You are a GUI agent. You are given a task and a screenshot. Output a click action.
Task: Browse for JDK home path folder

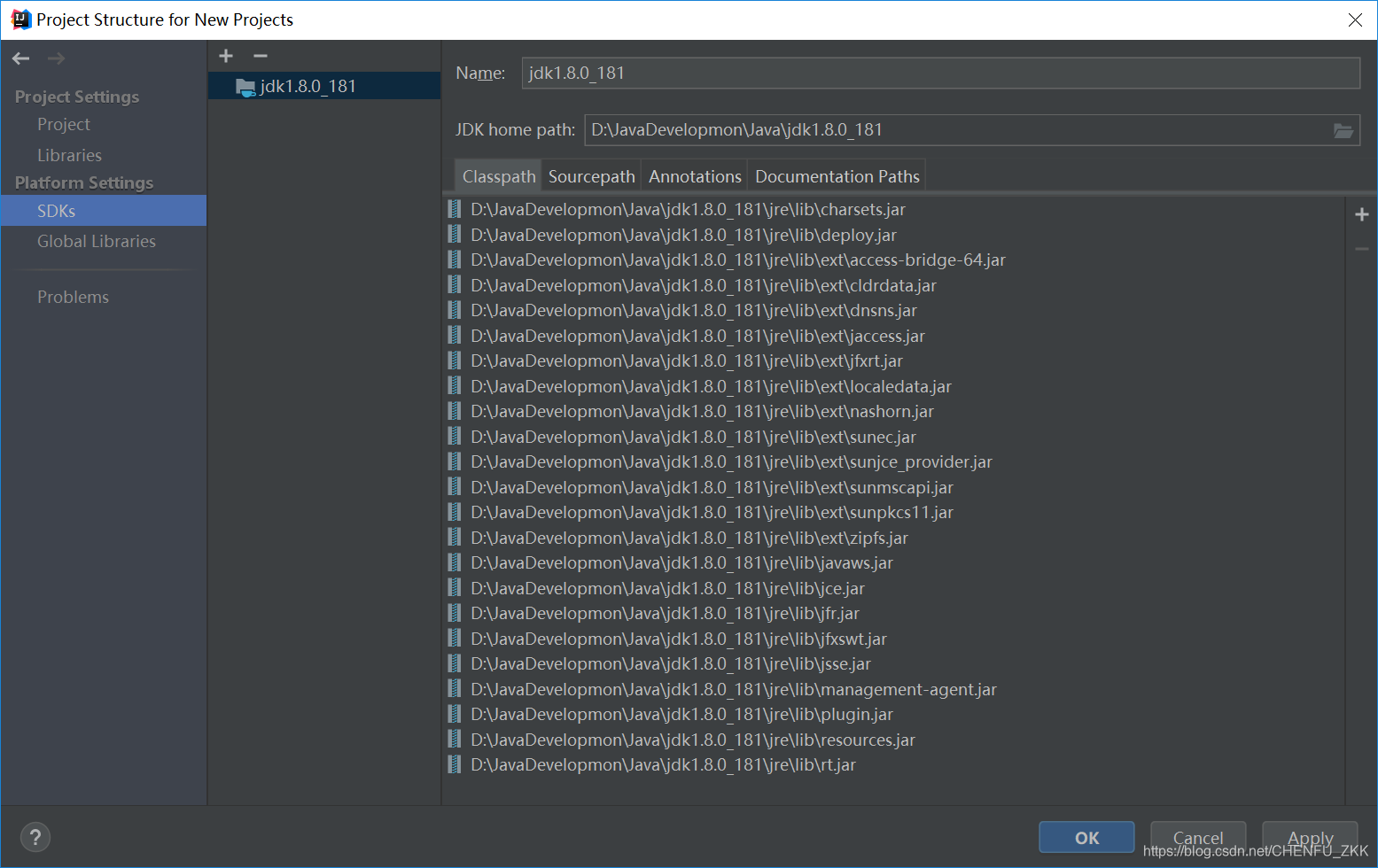click(1343, 130)
